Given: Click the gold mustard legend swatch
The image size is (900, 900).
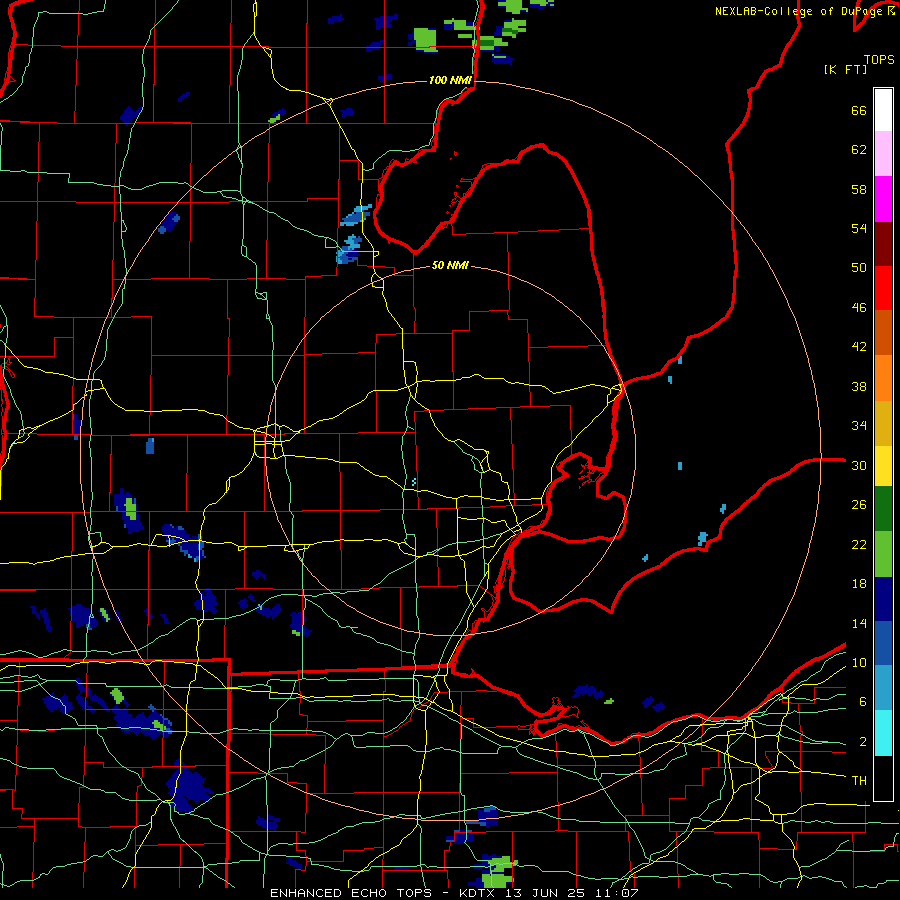Looking at the screenshot, I should click(x=883, y=423).
